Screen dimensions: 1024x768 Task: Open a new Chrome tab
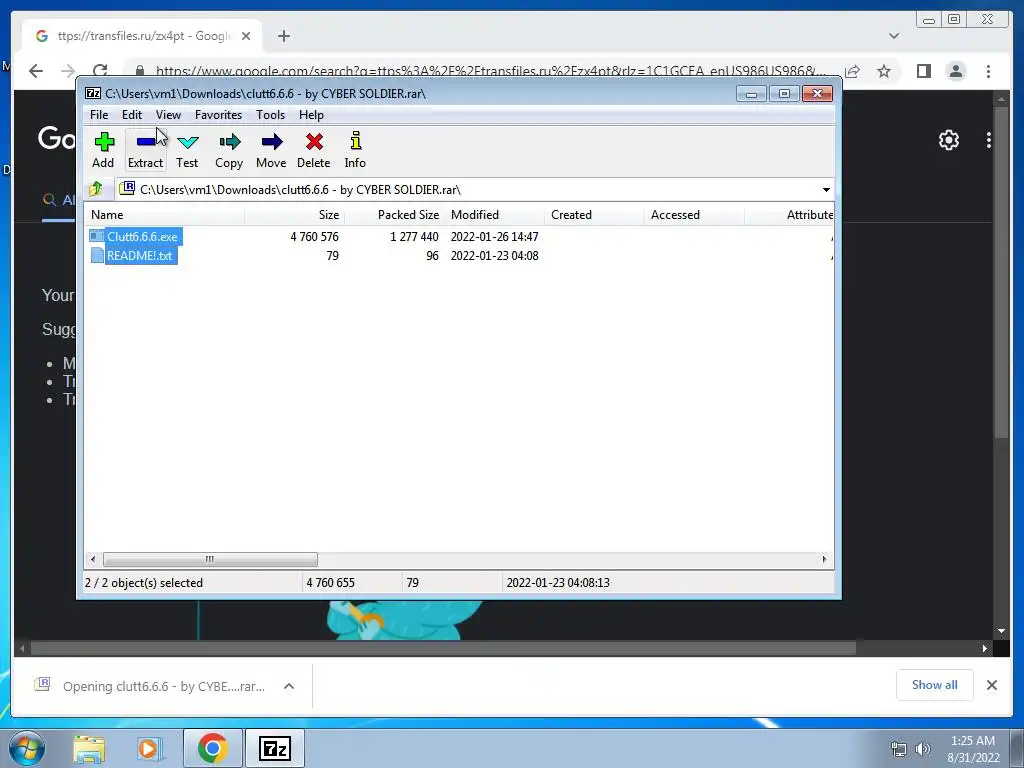point(283,36)
